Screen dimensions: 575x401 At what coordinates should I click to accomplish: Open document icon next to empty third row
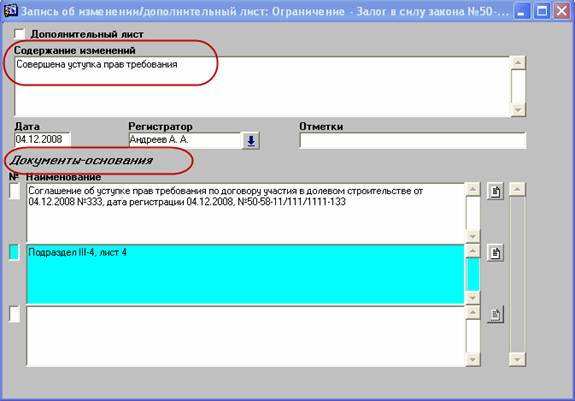click(495, 314)
